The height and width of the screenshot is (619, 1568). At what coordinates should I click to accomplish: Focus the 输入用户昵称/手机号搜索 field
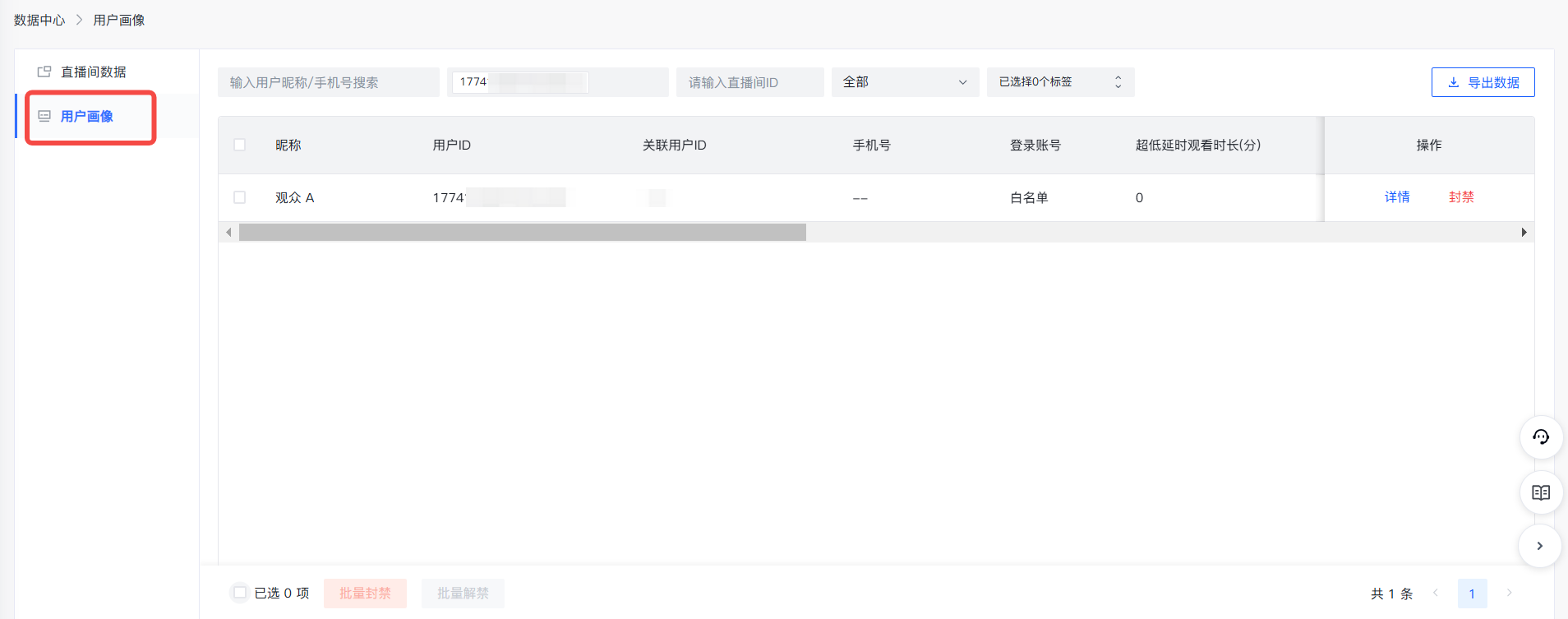[328, 82]
